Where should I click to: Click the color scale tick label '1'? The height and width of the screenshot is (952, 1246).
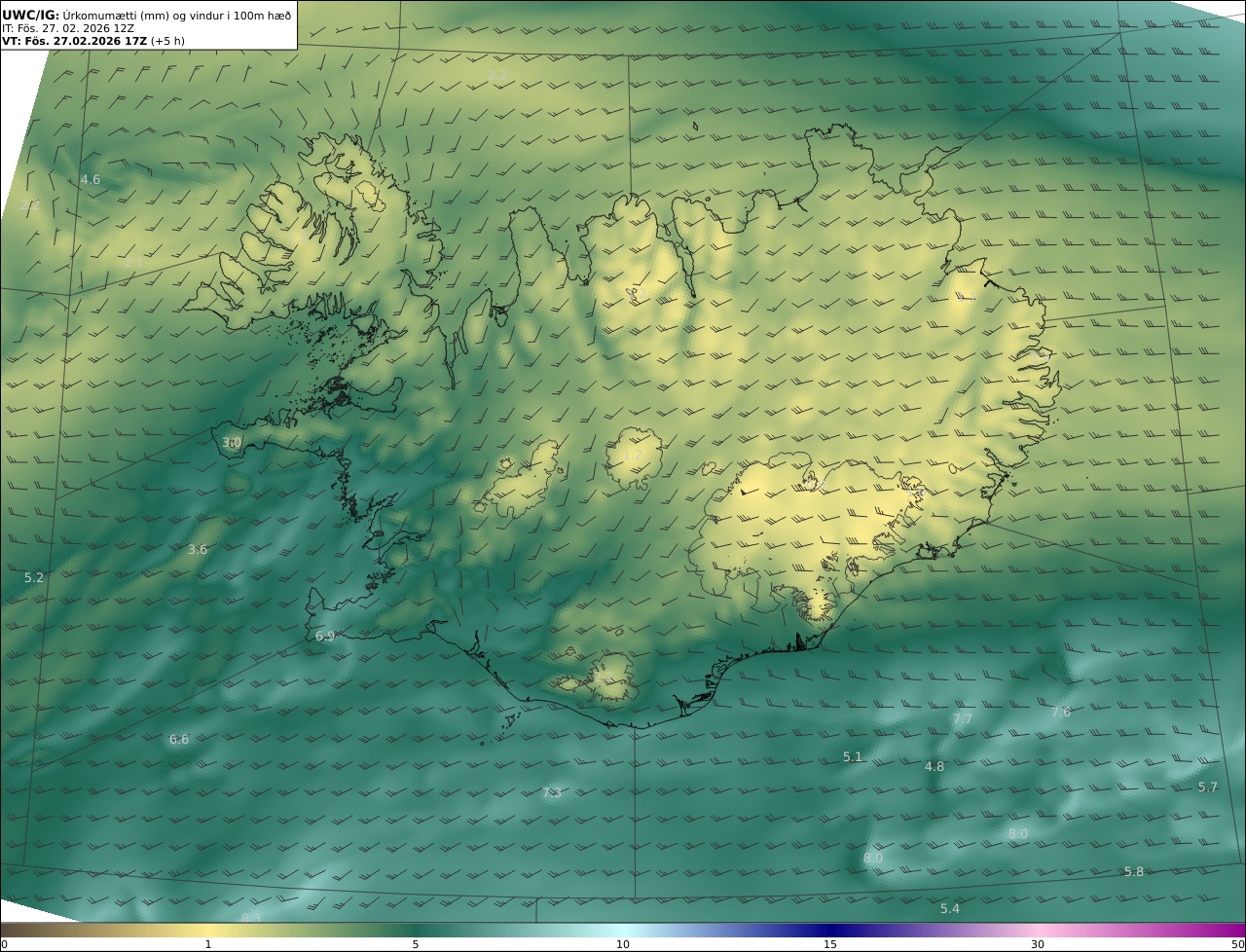point(208,944)
